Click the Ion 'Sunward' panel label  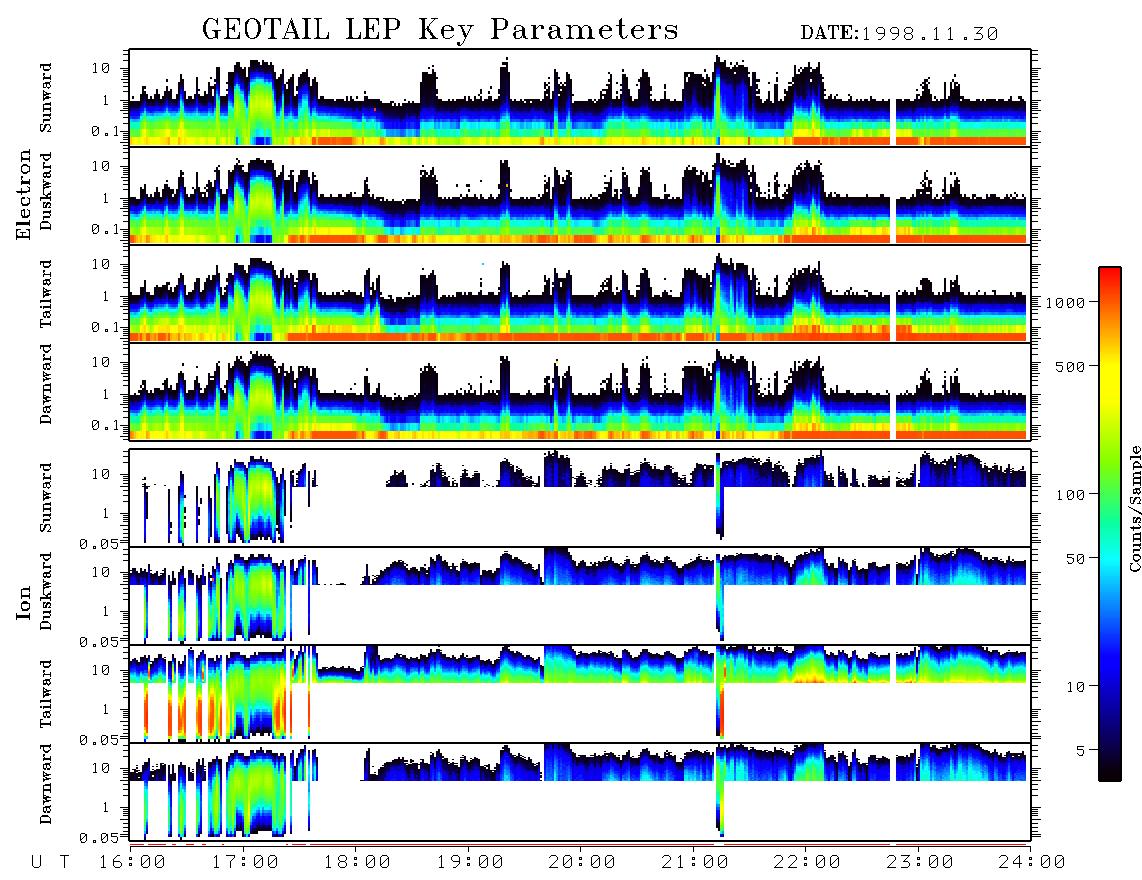[46, 498]
